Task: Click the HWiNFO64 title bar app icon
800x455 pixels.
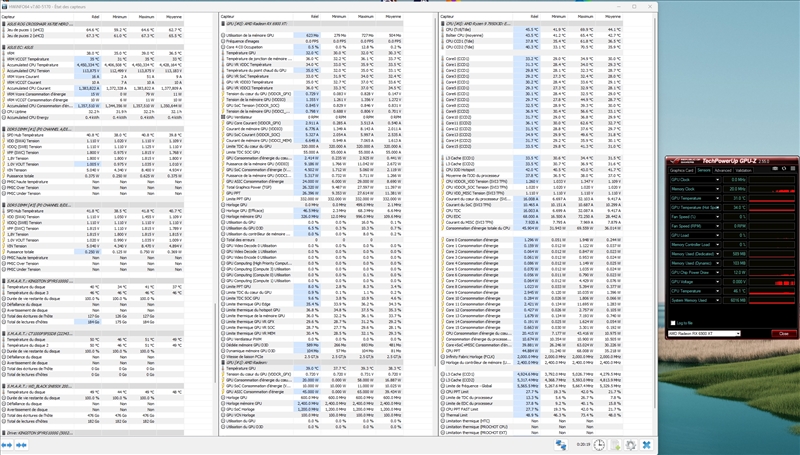Action: click(6, 5)
